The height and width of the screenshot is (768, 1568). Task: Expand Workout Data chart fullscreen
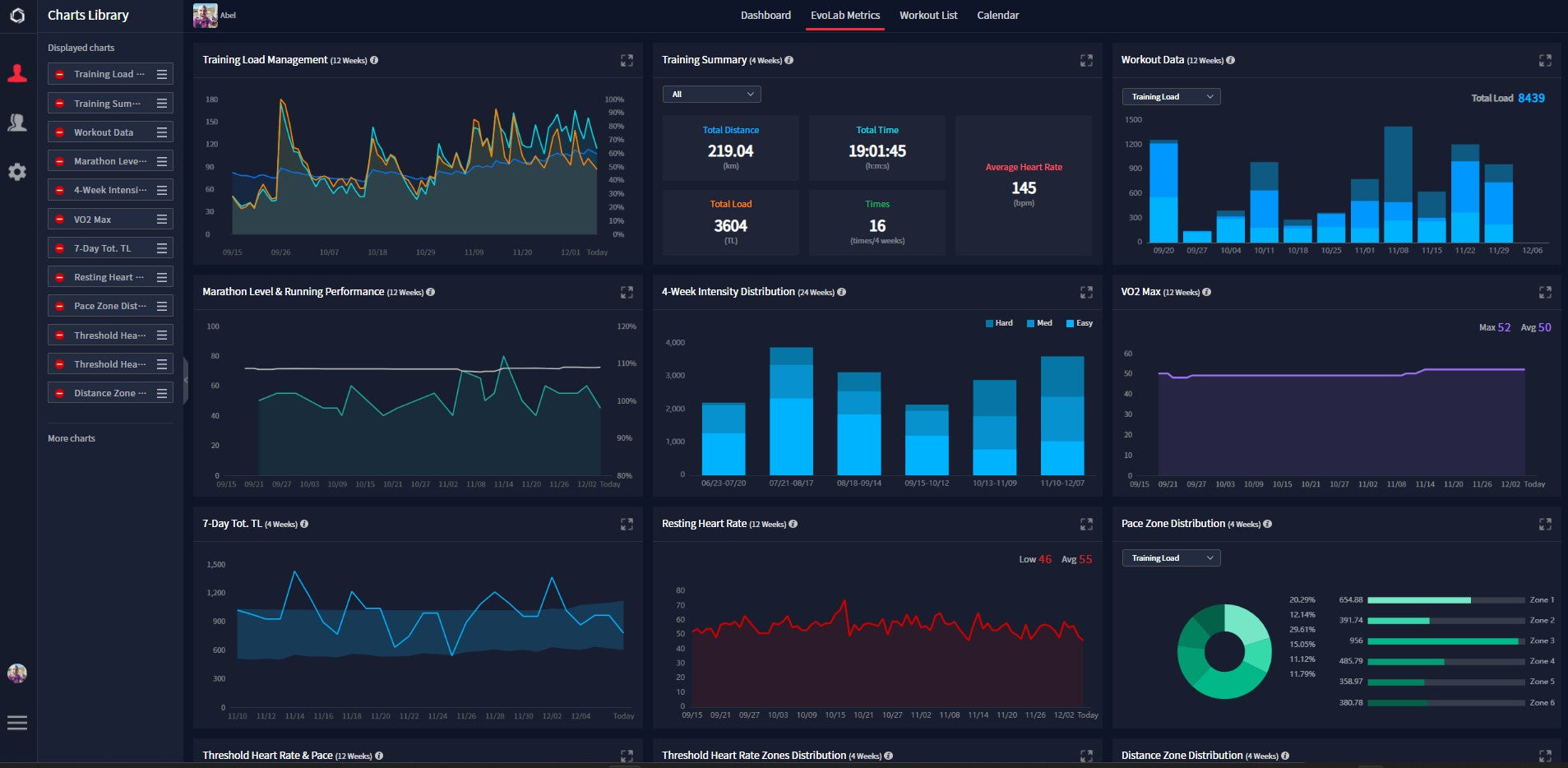(1545, 60)
